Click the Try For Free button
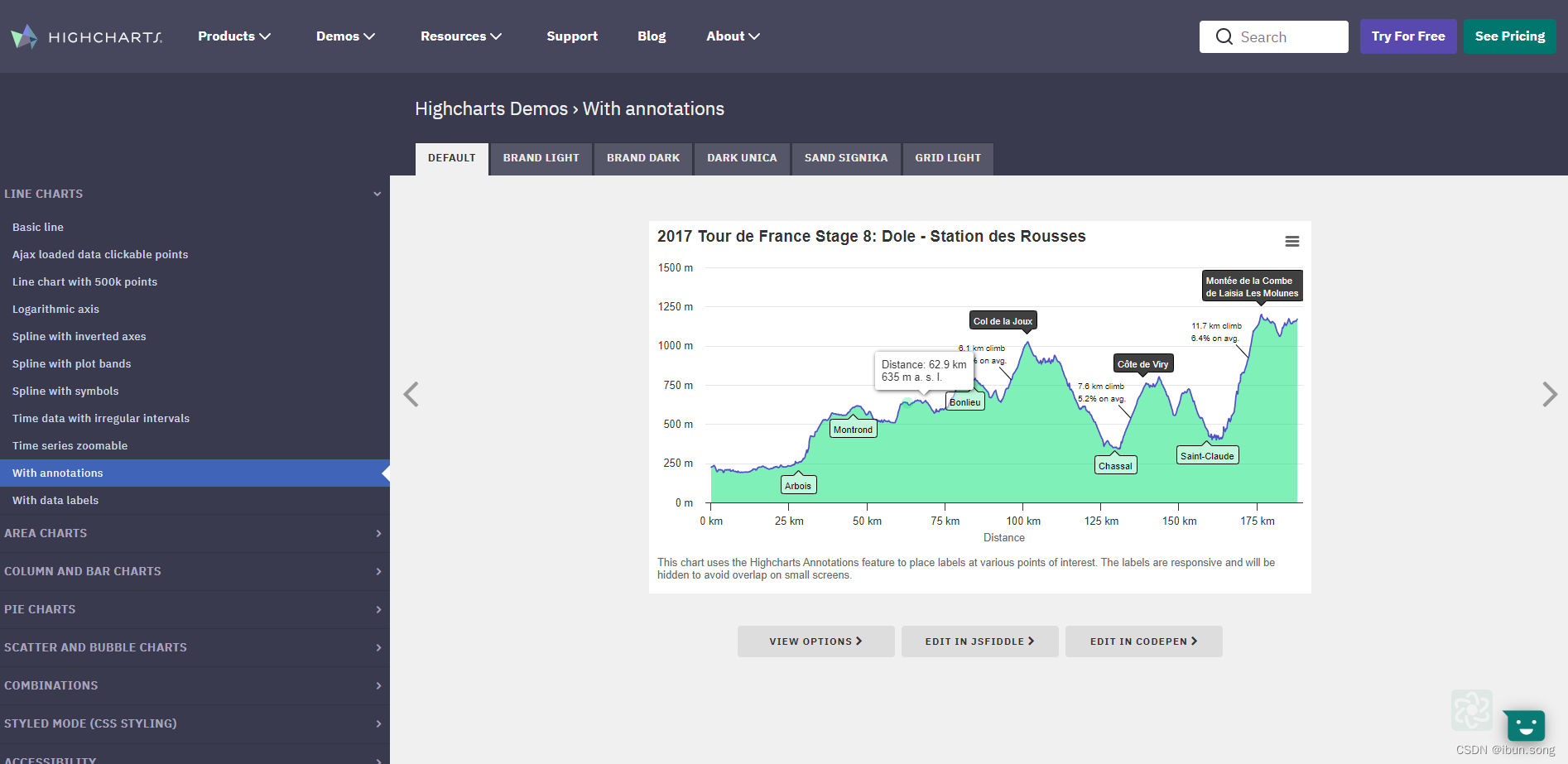The width and height of the screenshot is (1568, 764). [x=1408, y=36]
